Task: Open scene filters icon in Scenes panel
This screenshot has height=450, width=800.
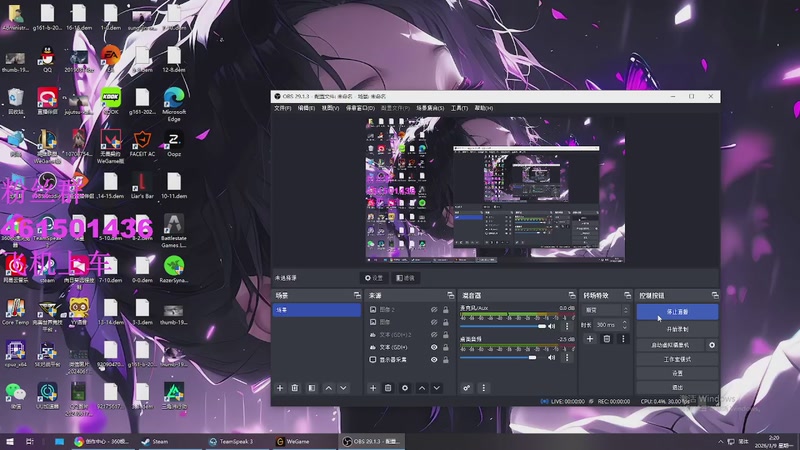Action: point(312,388)
